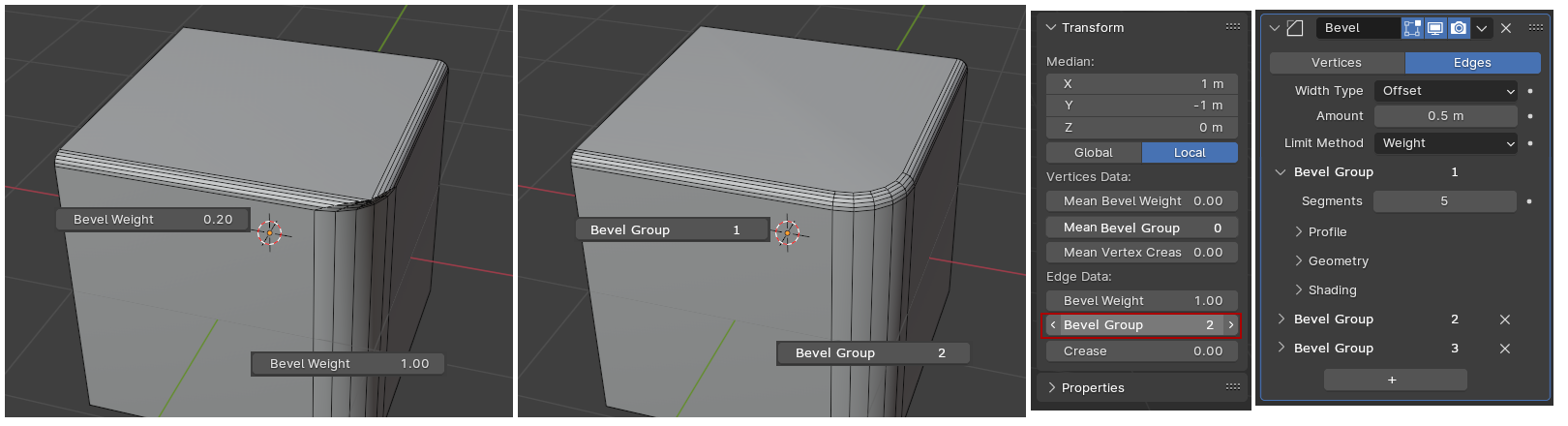The image size is (1568, 426).
Task: Toggle modifier display in edit mode
Action: (x=1412, y=28)
